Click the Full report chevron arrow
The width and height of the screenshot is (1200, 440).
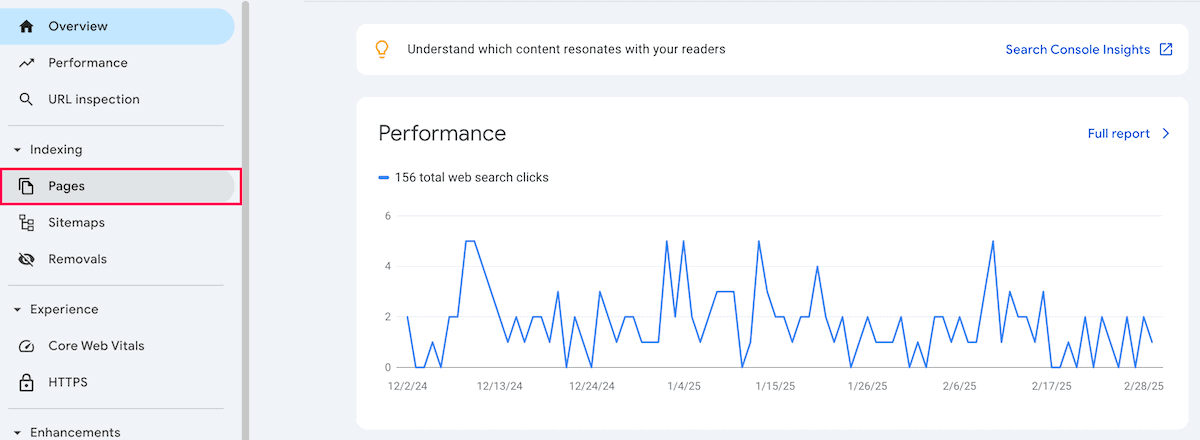[1166, 134]
